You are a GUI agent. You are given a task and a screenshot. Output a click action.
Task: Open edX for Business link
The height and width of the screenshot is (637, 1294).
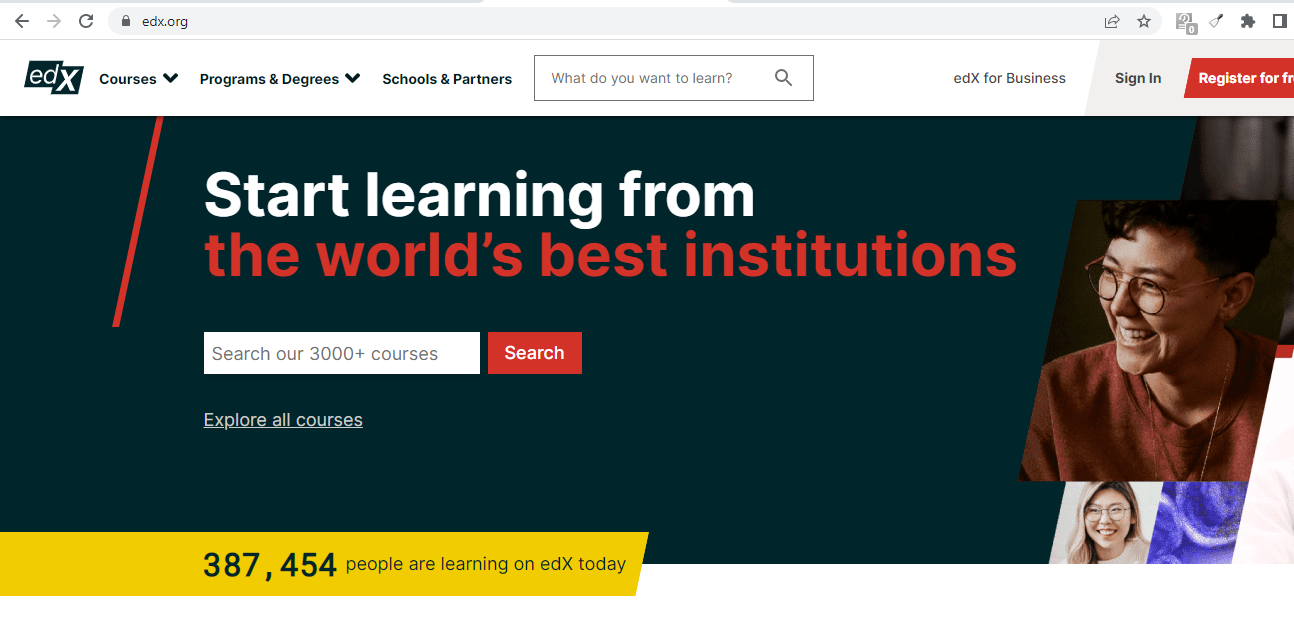point(1010,78)
